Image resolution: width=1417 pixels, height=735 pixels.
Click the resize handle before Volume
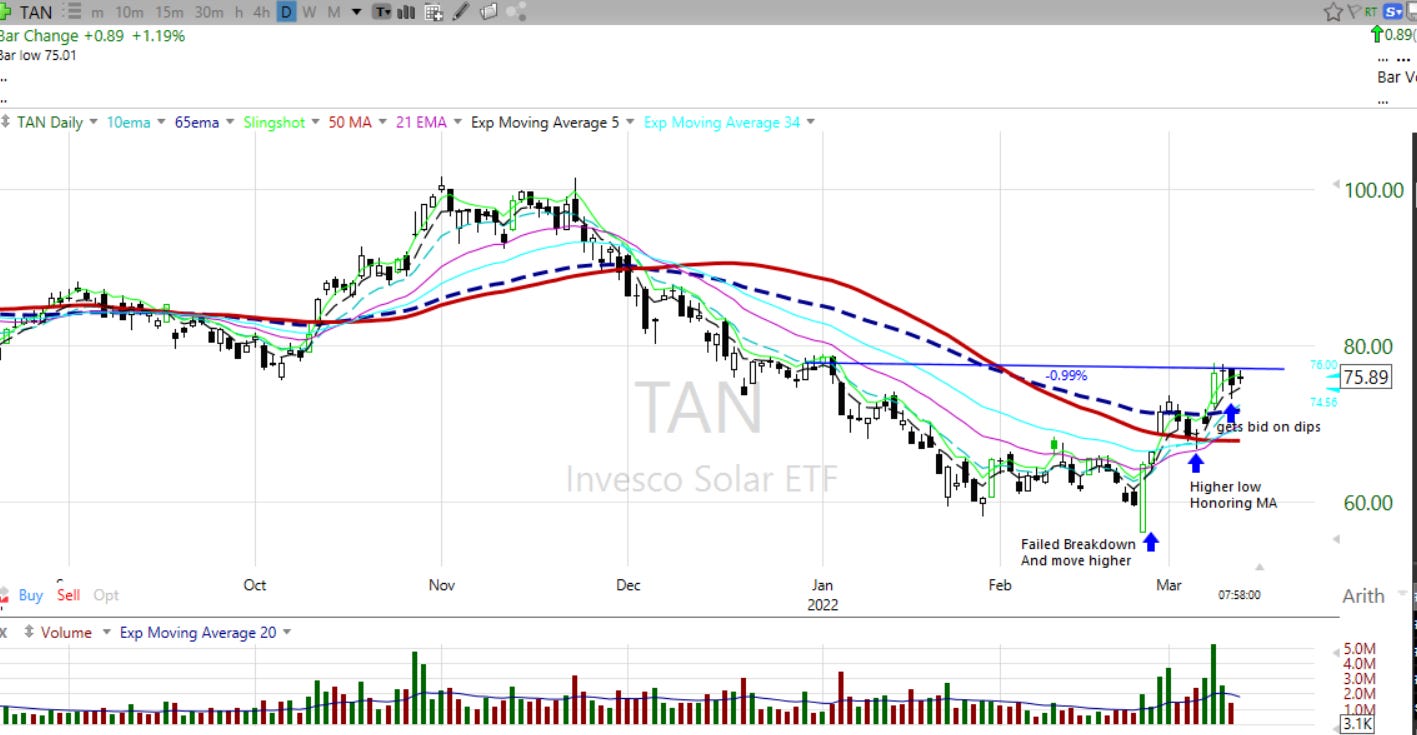(28, 632)
